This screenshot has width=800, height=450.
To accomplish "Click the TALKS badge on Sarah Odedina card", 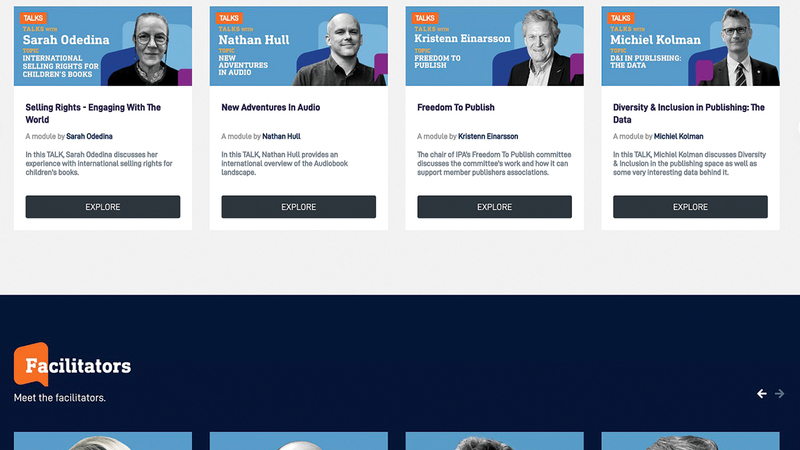I will [x=33, y=18].
